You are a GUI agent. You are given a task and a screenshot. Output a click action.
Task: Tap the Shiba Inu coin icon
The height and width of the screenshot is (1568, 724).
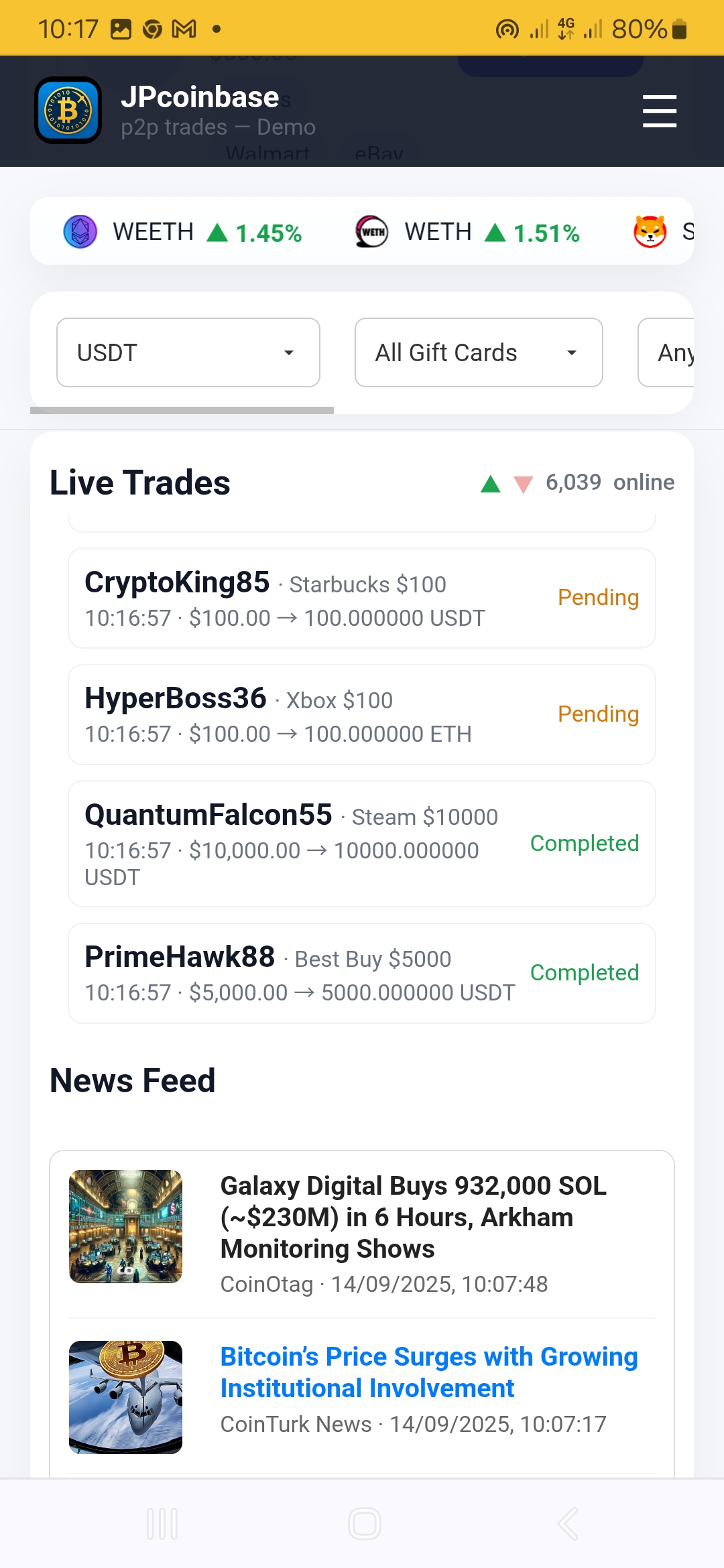[650, 232]
